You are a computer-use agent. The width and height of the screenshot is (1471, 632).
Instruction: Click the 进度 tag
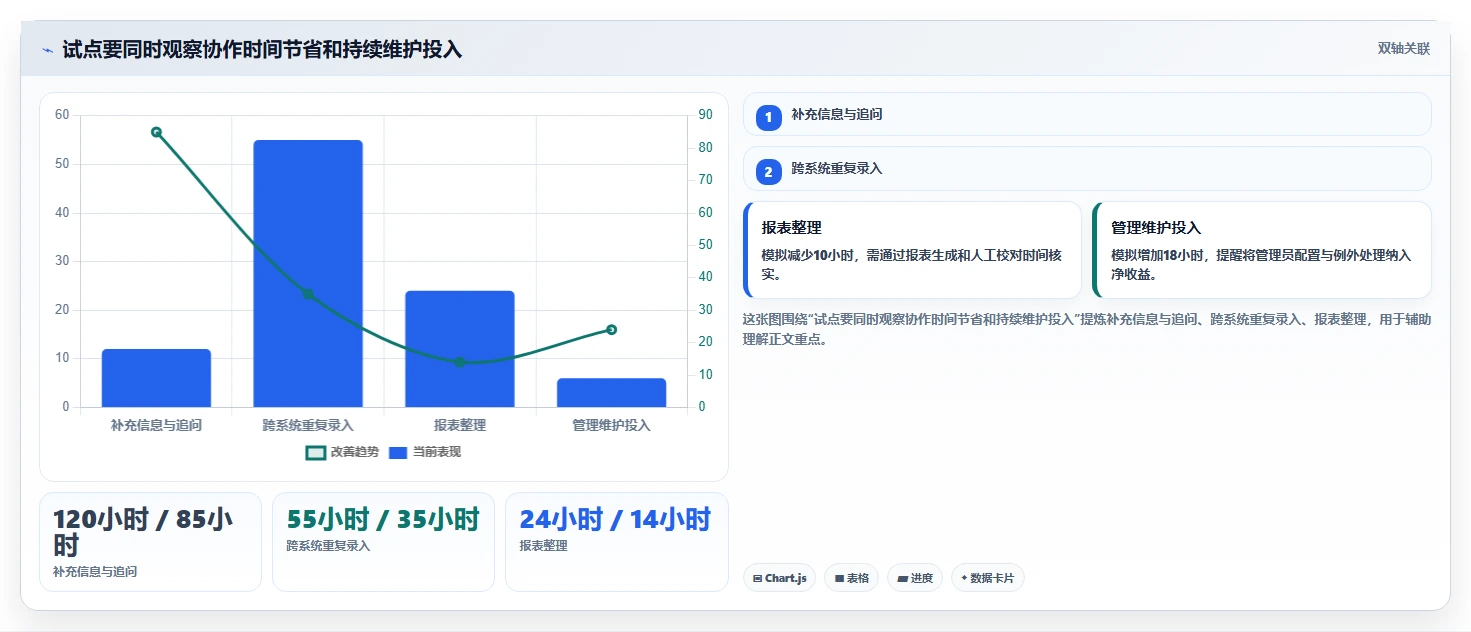tap(915, 578)
